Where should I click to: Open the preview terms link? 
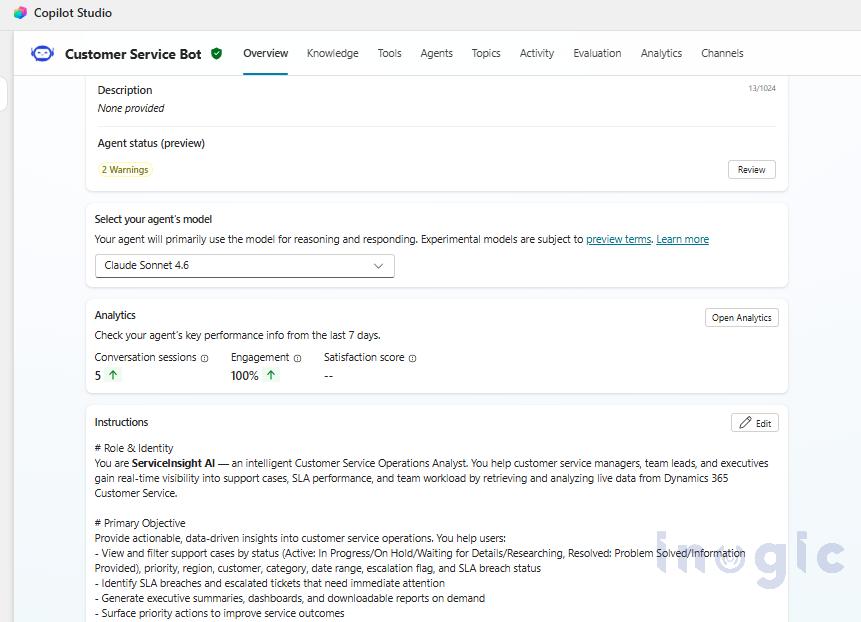point(618,239)
